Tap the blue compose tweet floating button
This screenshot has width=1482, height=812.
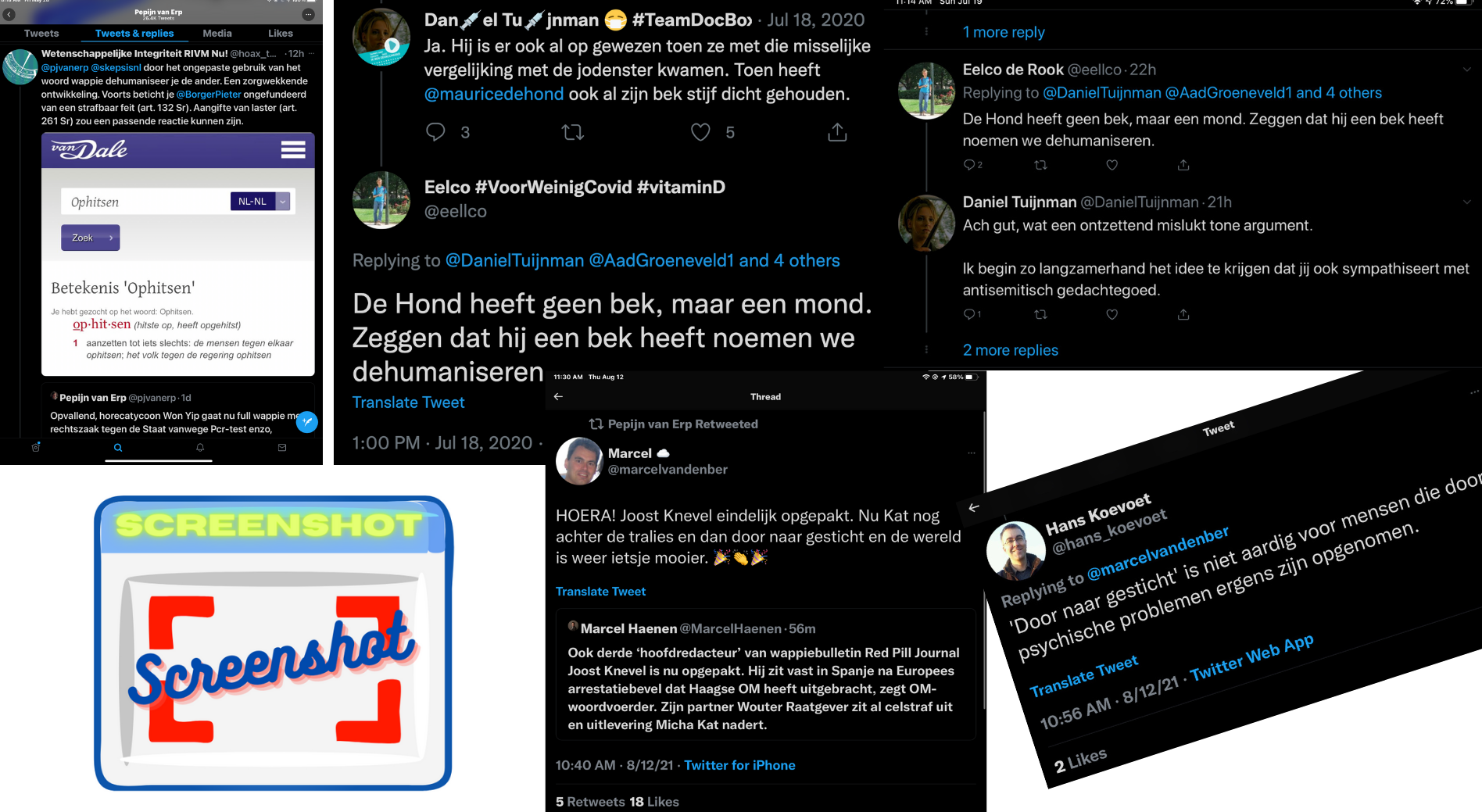307,422
